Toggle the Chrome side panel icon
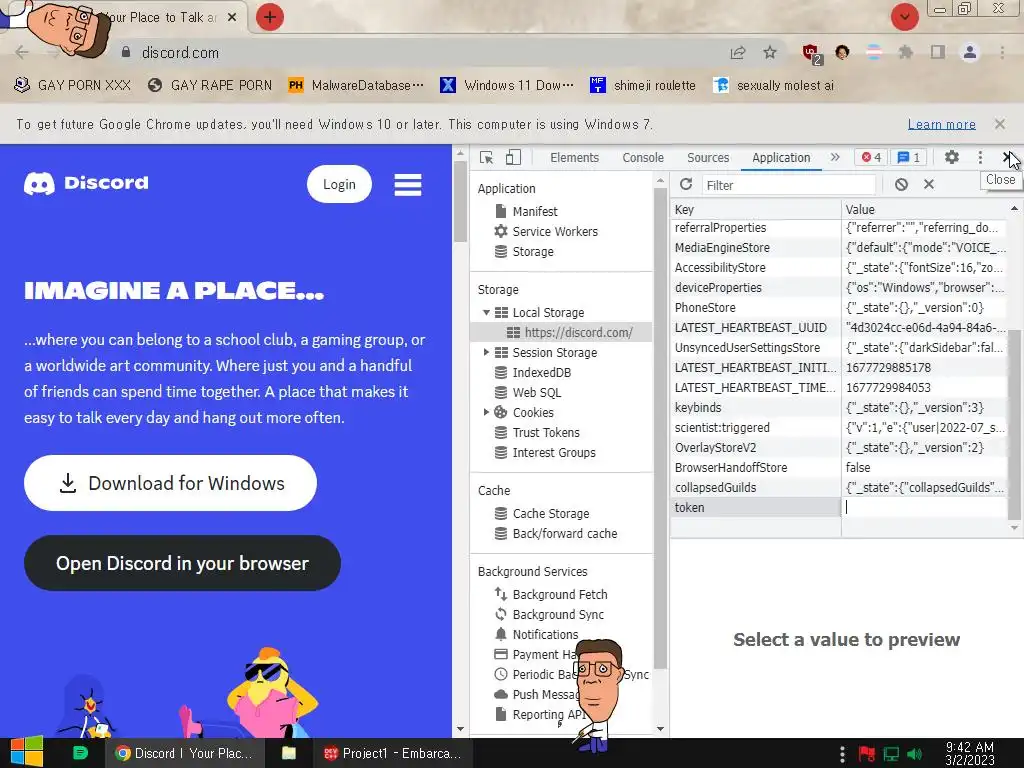Viewport: 1024px width, 768px height. (x=938, y=52)
